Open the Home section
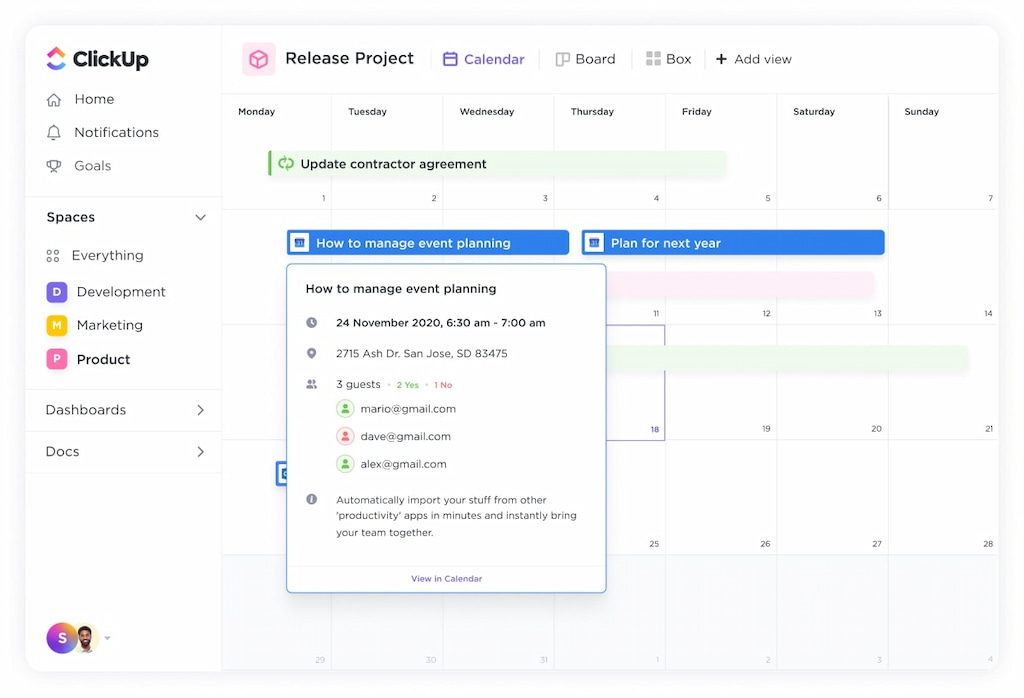Viewport: 1024px width, 698px height. 94,99
